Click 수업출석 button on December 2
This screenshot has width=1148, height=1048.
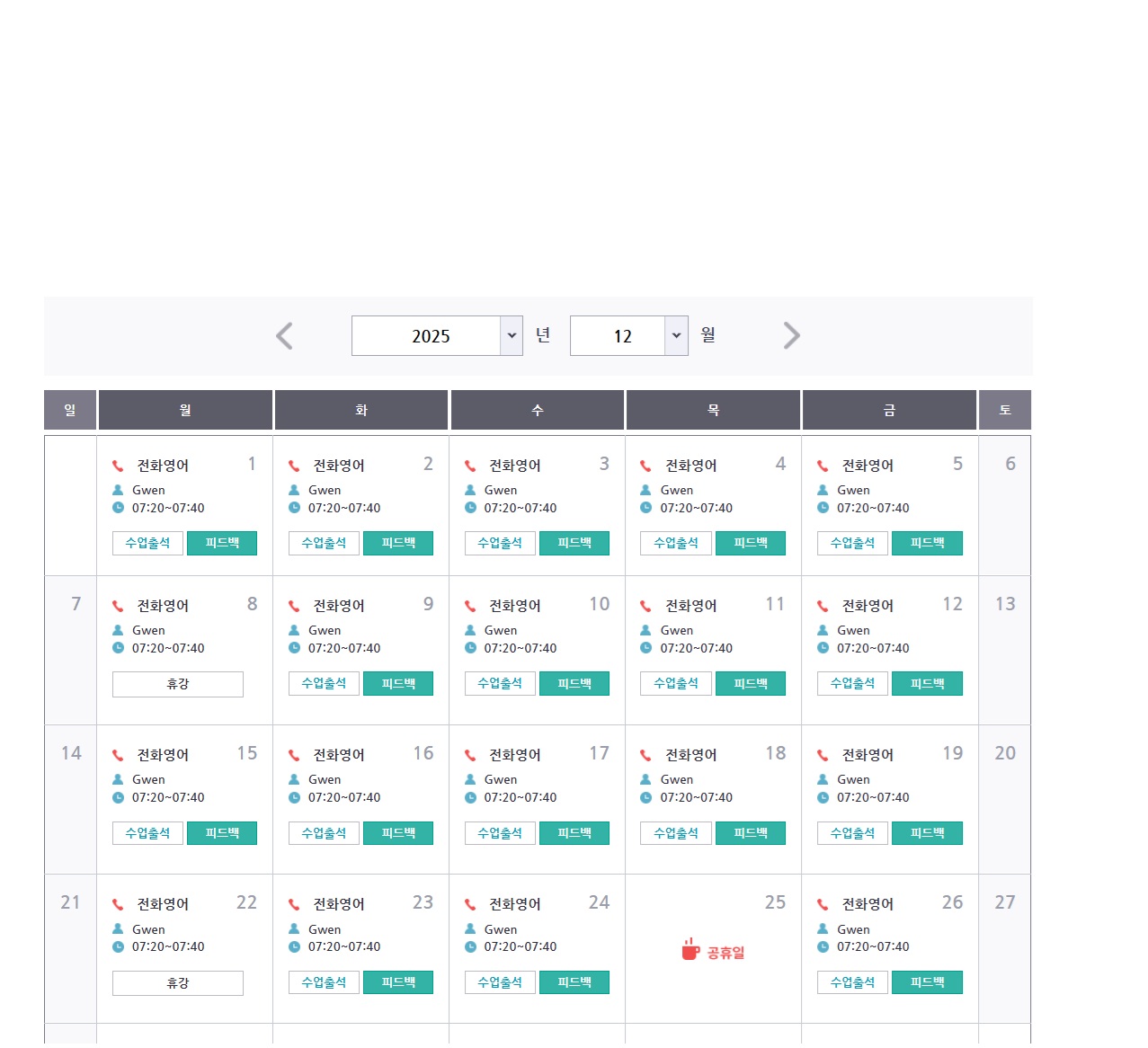[324, 543]
